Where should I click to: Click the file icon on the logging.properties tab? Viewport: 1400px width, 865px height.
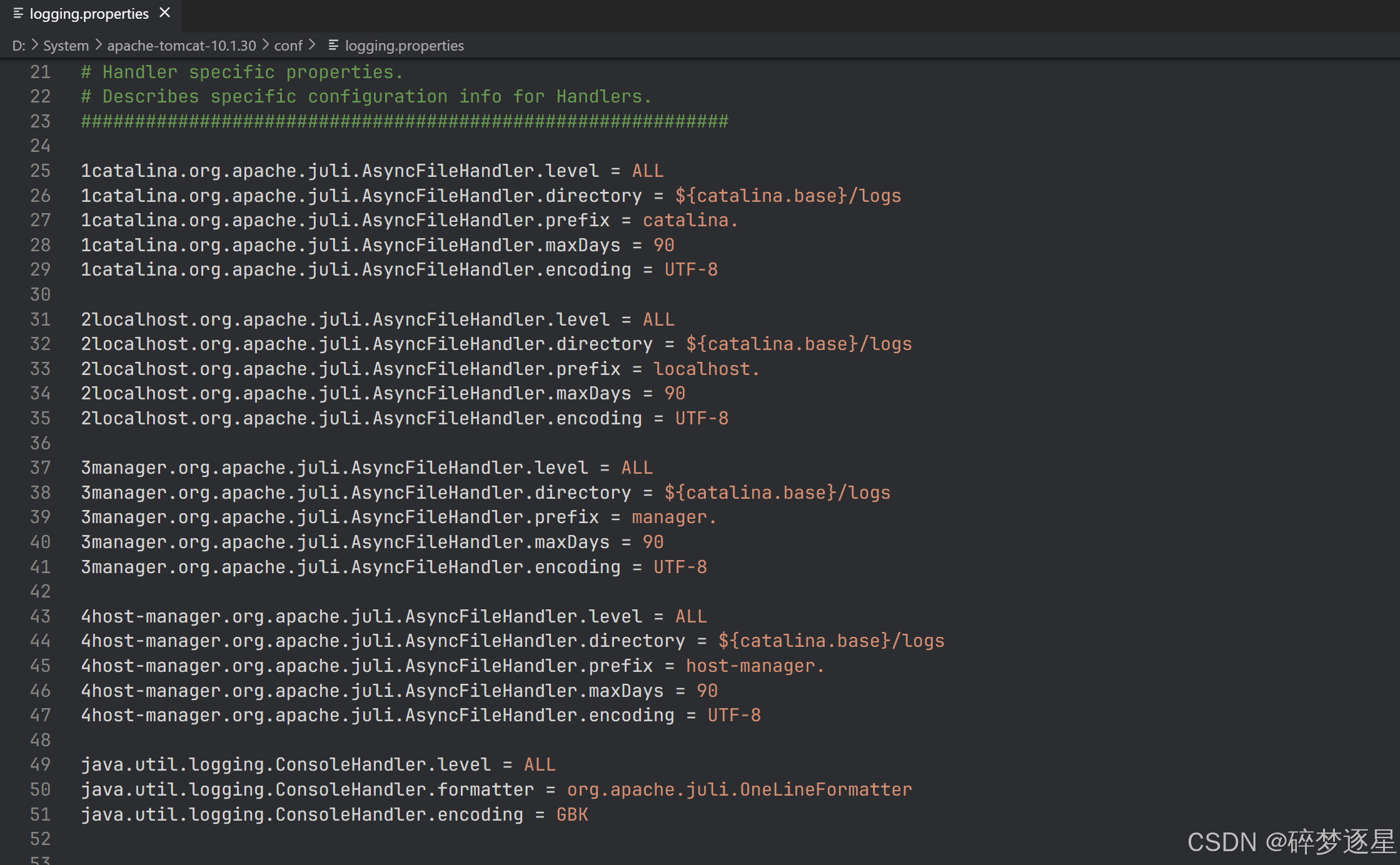pos(18,13)
